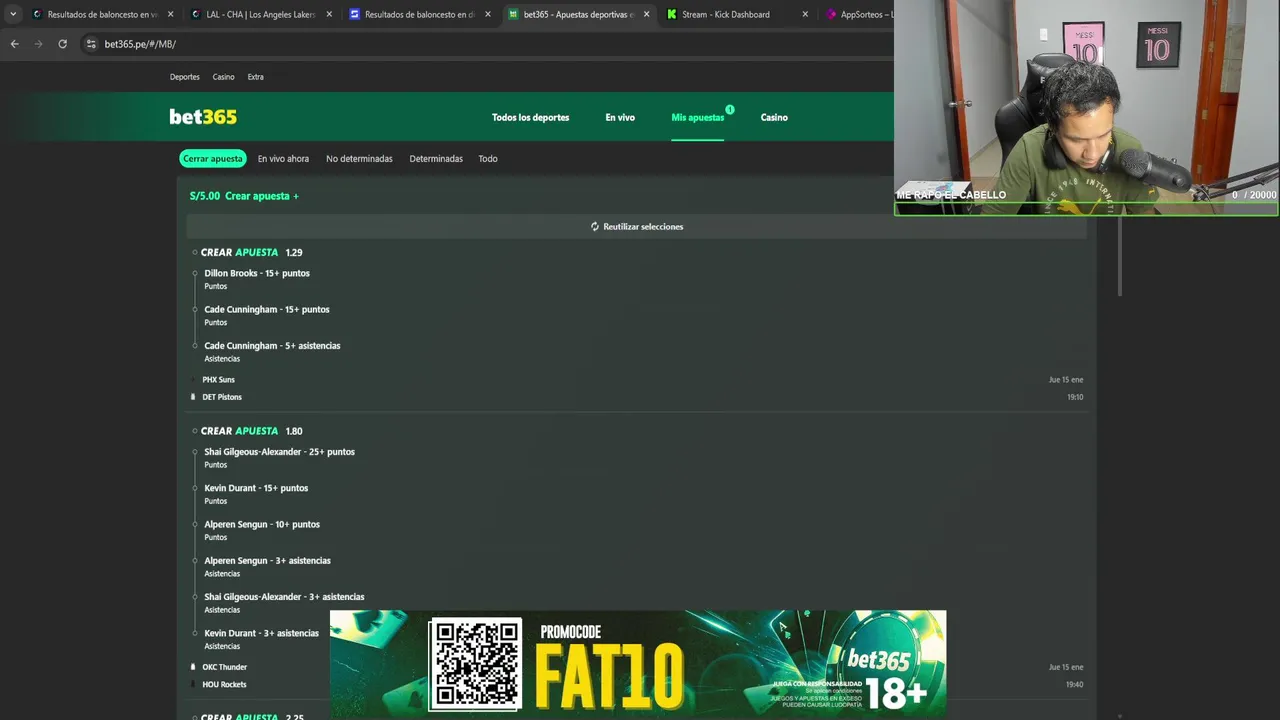1280x720 pixels.
Task: Close the LAL - CHA browser tab
Action: (x=329, y=14)
